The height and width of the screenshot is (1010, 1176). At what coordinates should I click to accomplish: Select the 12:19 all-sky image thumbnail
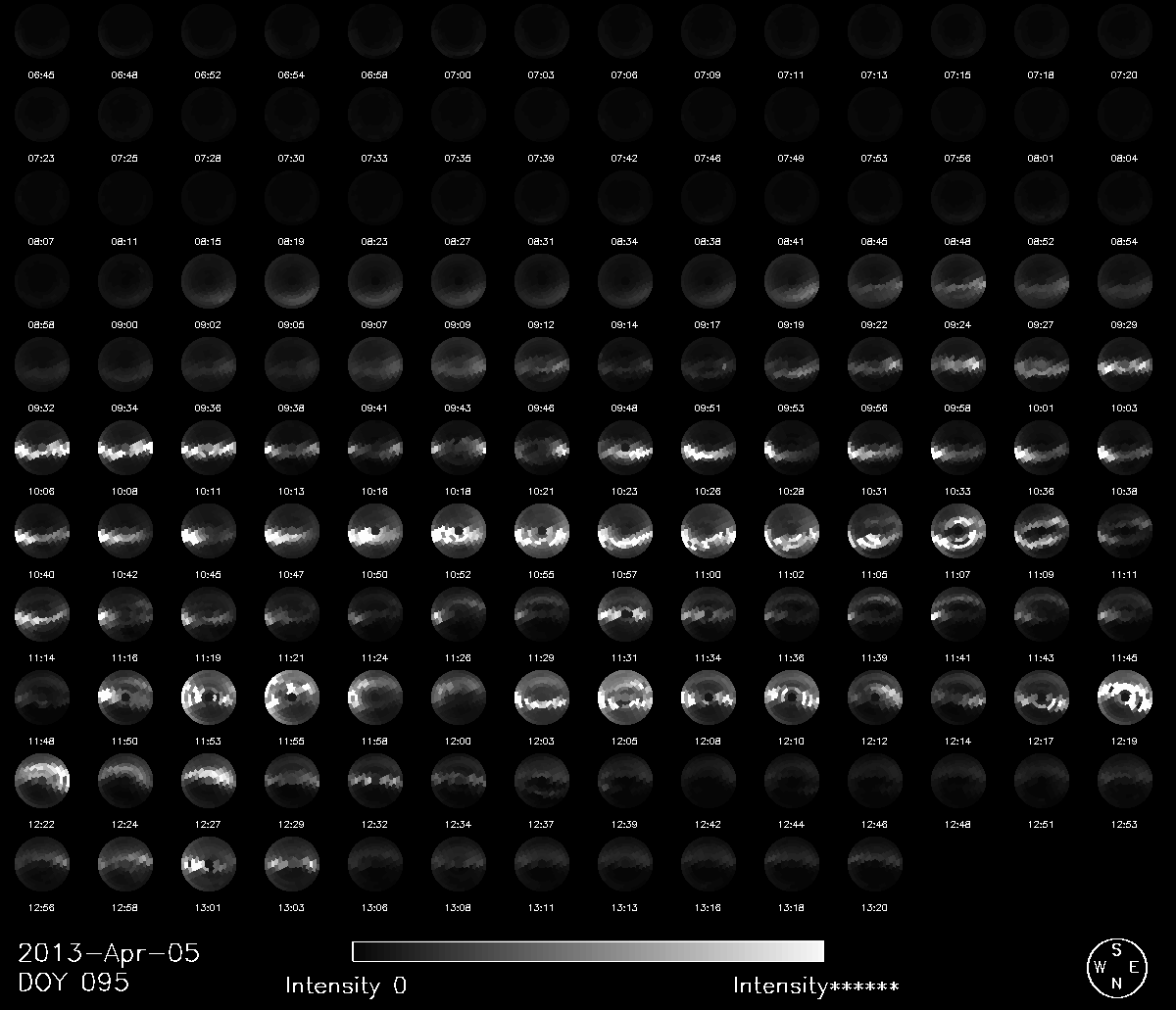click(1125, 698)
